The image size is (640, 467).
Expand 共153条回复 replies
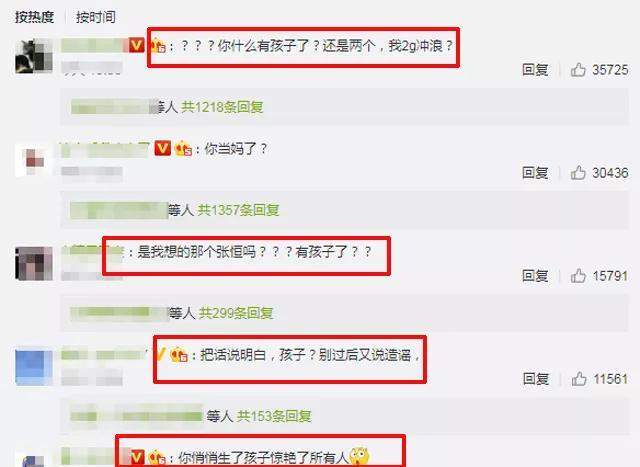pyautogui.click(x=274, y=416)
